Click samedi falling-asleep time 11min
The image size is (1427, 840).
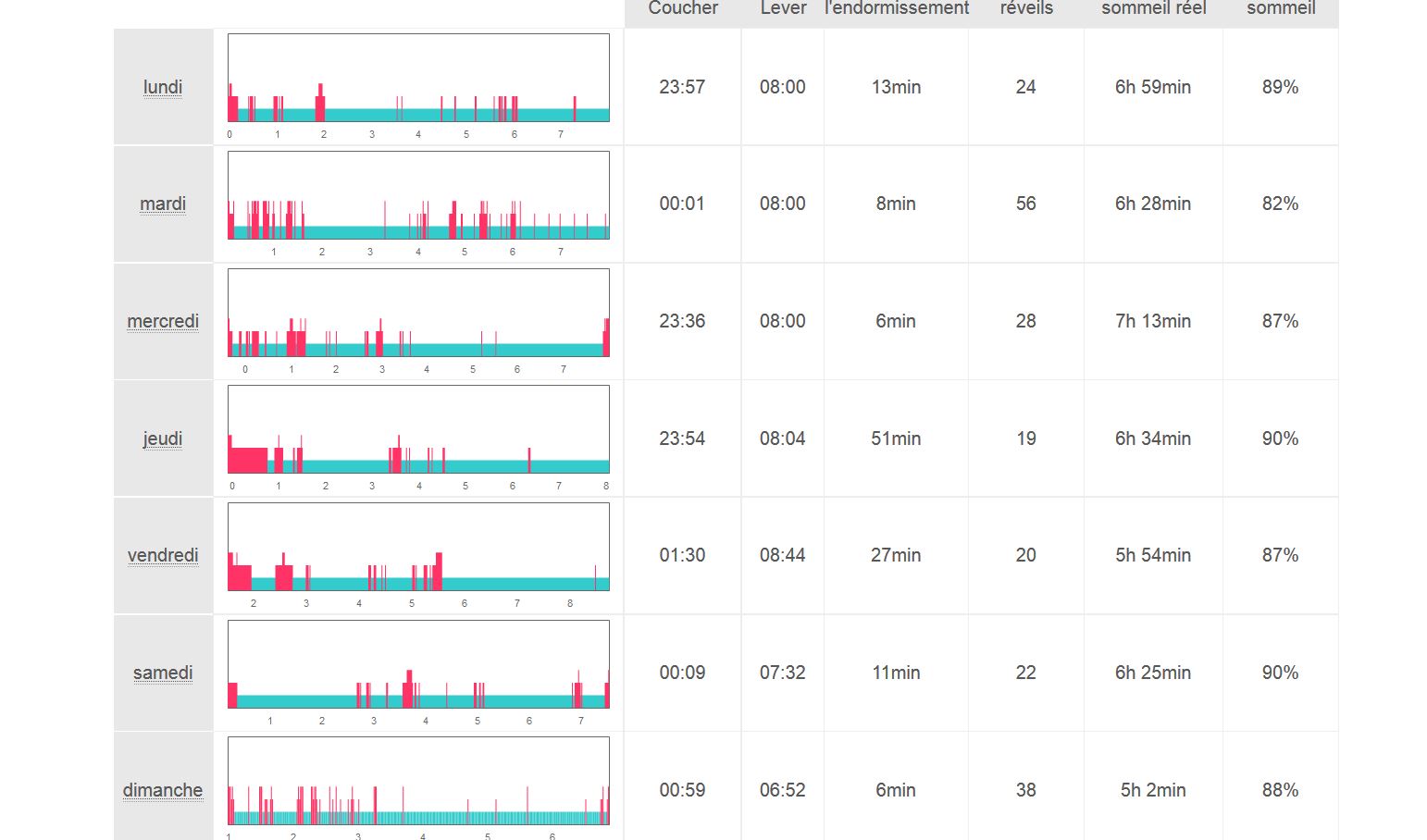(896, 673)
